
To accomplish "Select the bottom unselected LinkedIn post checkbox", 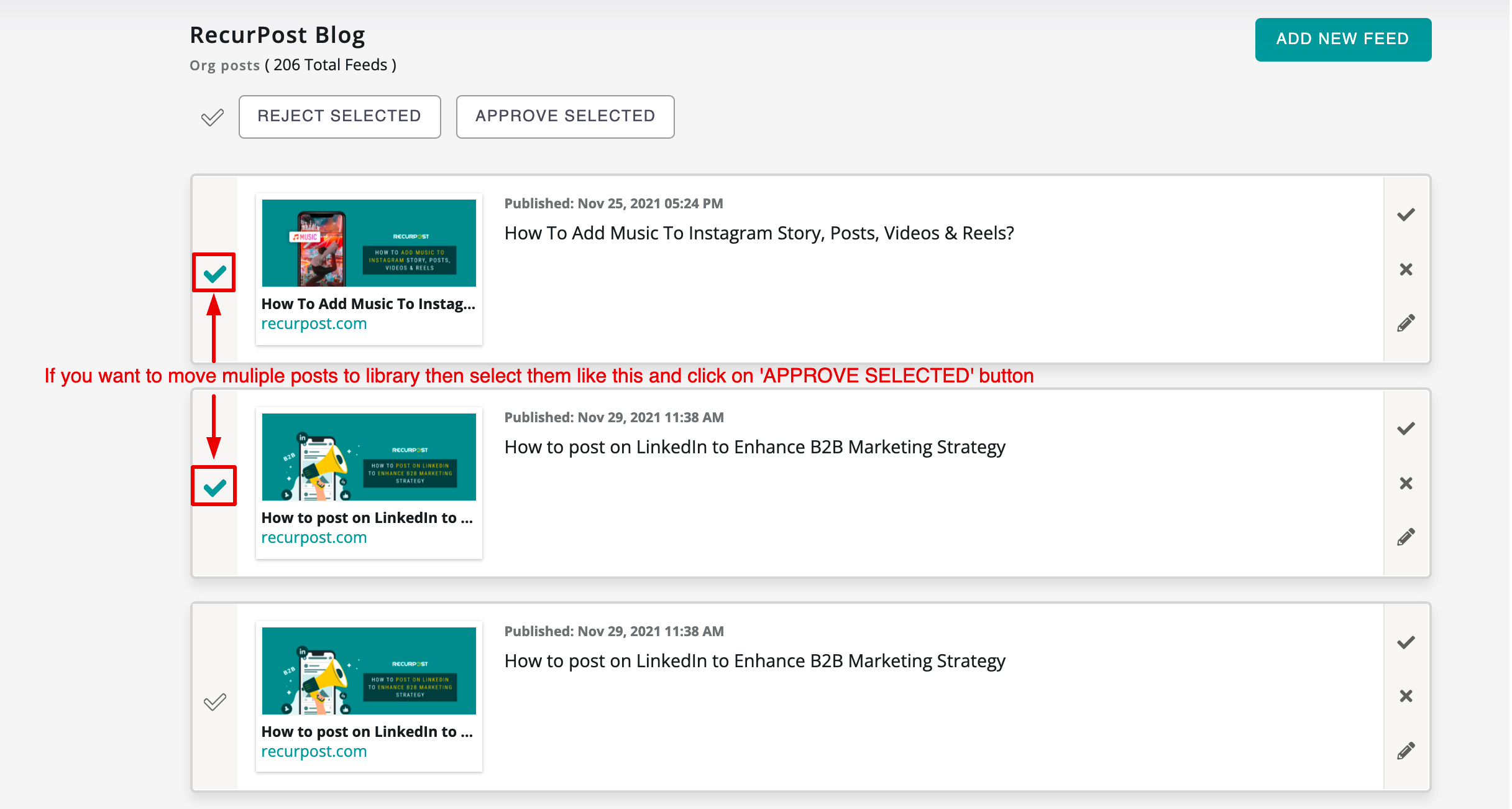I will tap(214, 702).
